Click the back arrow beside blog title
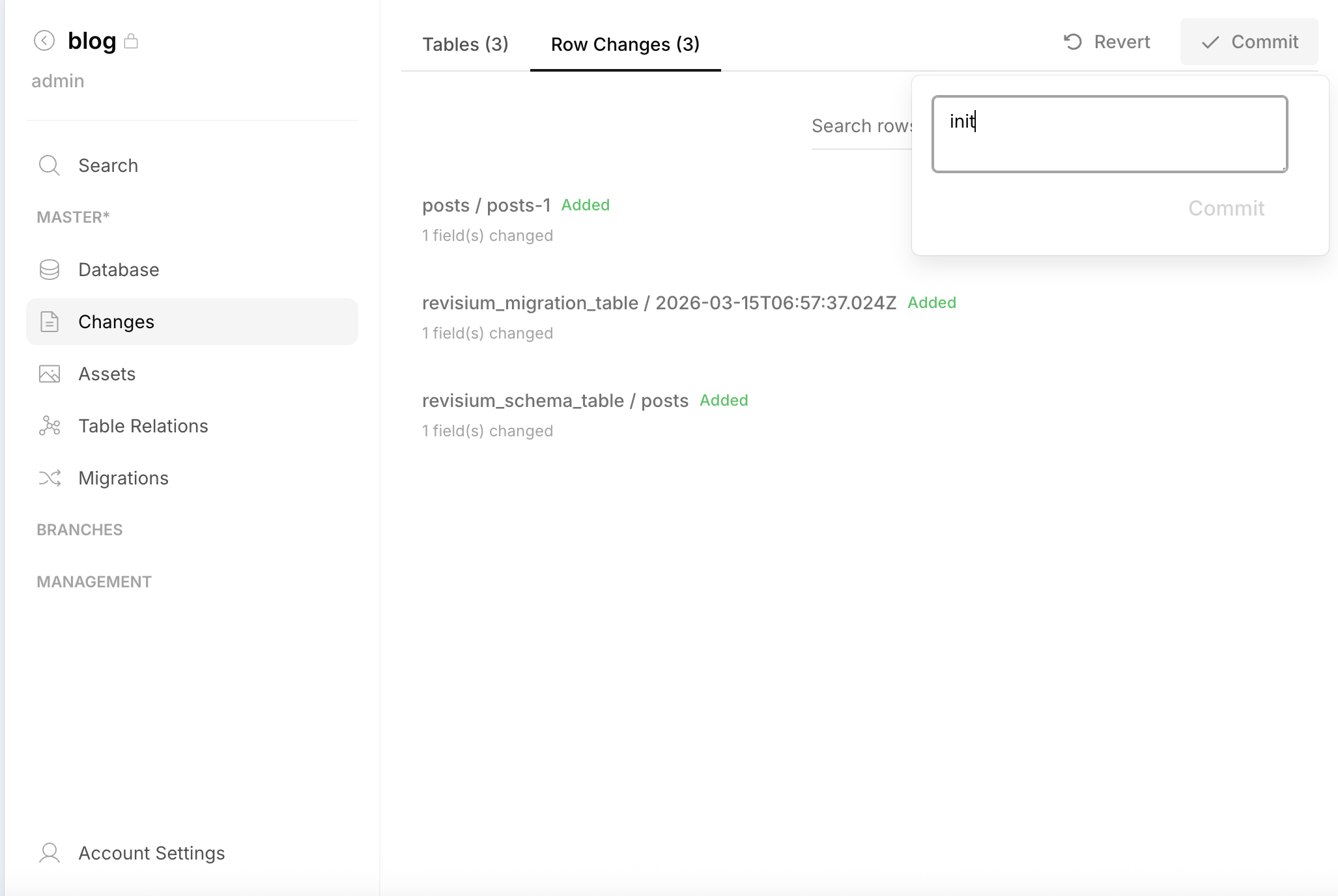The image size is (1338, 896). pyautogui.click(x=44, y=40)
